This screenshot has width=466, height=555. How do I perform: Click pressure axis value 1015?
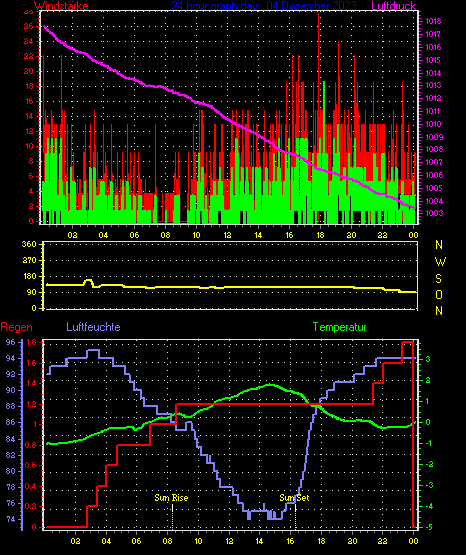(433, 60)
